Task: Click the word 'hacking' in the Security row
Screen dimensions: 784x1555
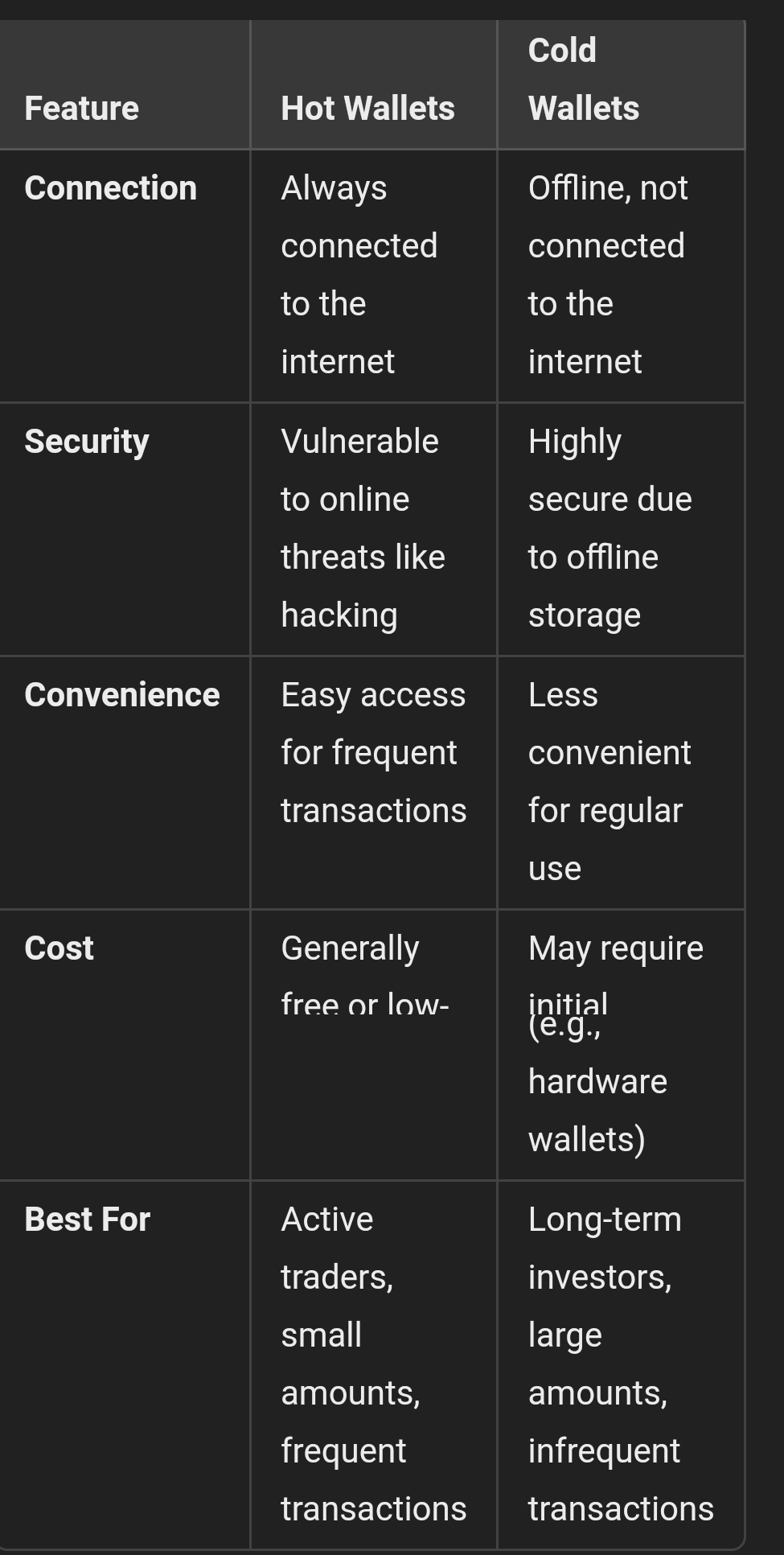Action: point(339,615)
